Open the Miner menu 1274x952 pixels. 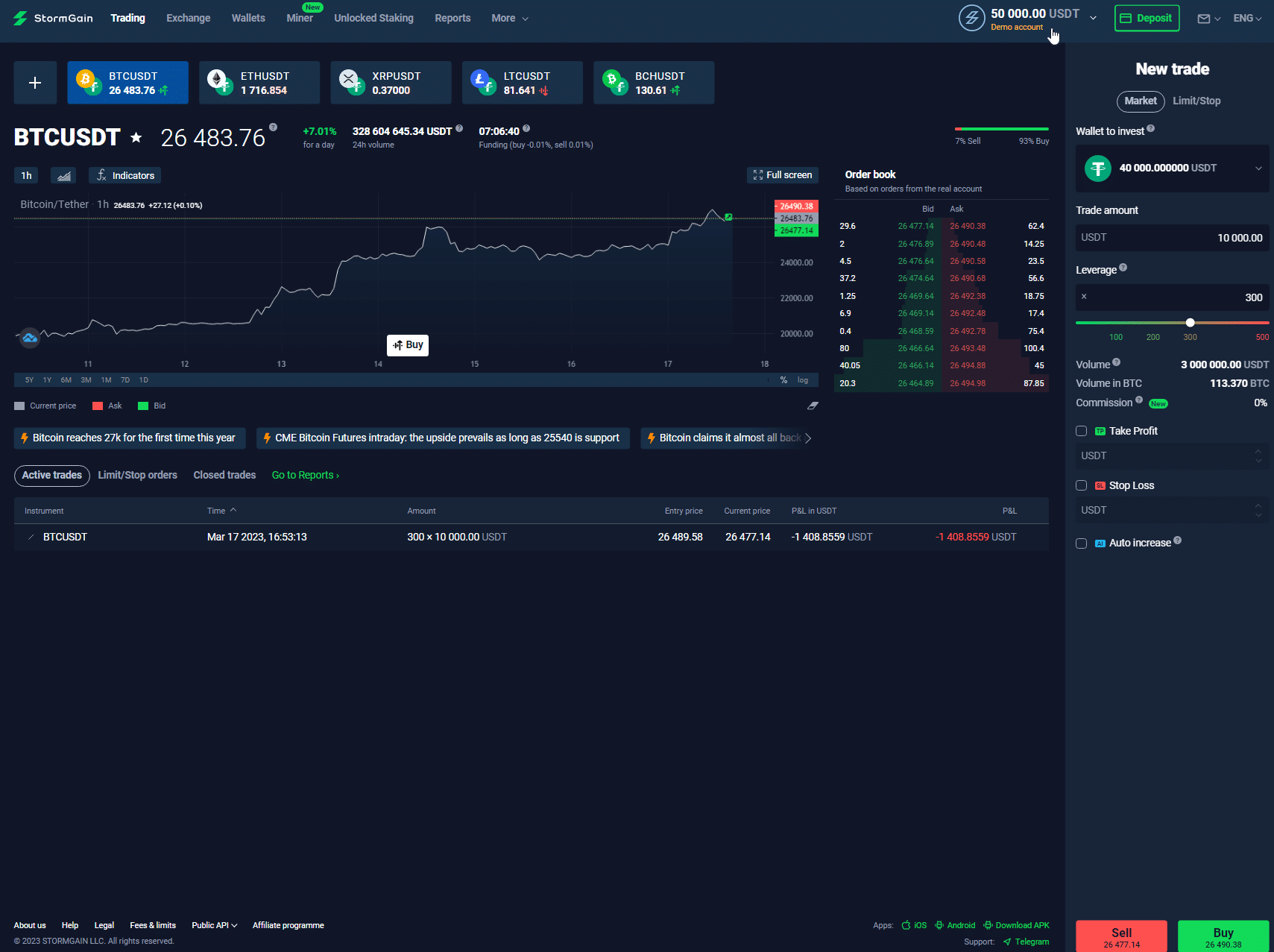(x=300, y=18)
